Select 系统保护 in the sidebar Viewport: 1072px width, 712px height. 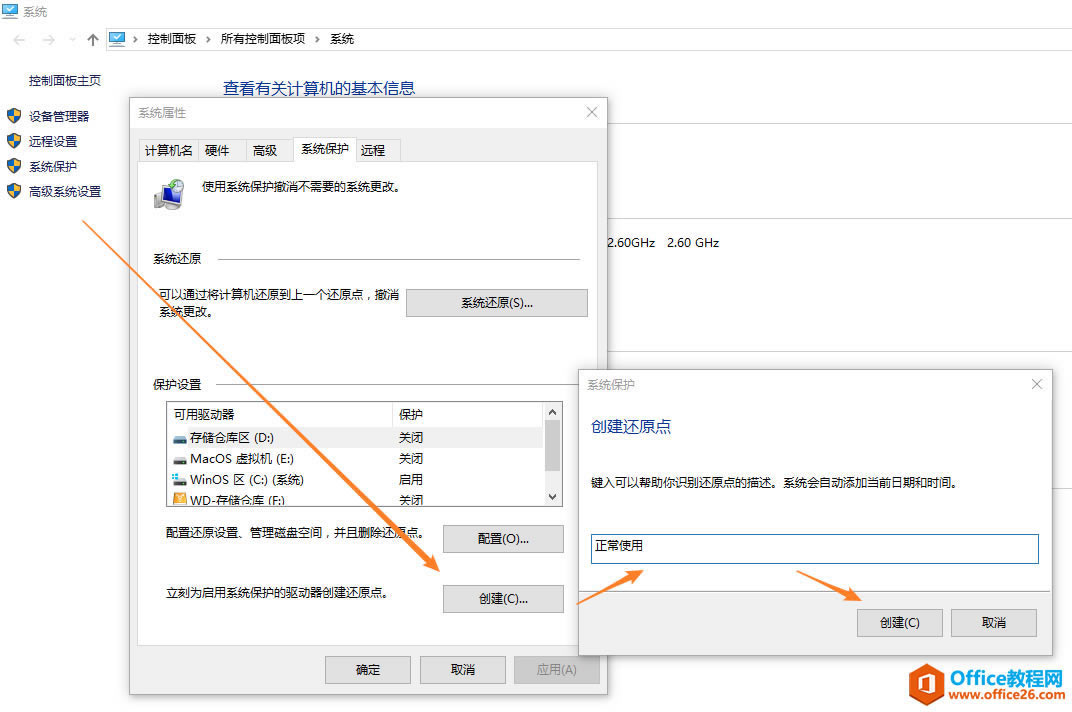point(52,166)
